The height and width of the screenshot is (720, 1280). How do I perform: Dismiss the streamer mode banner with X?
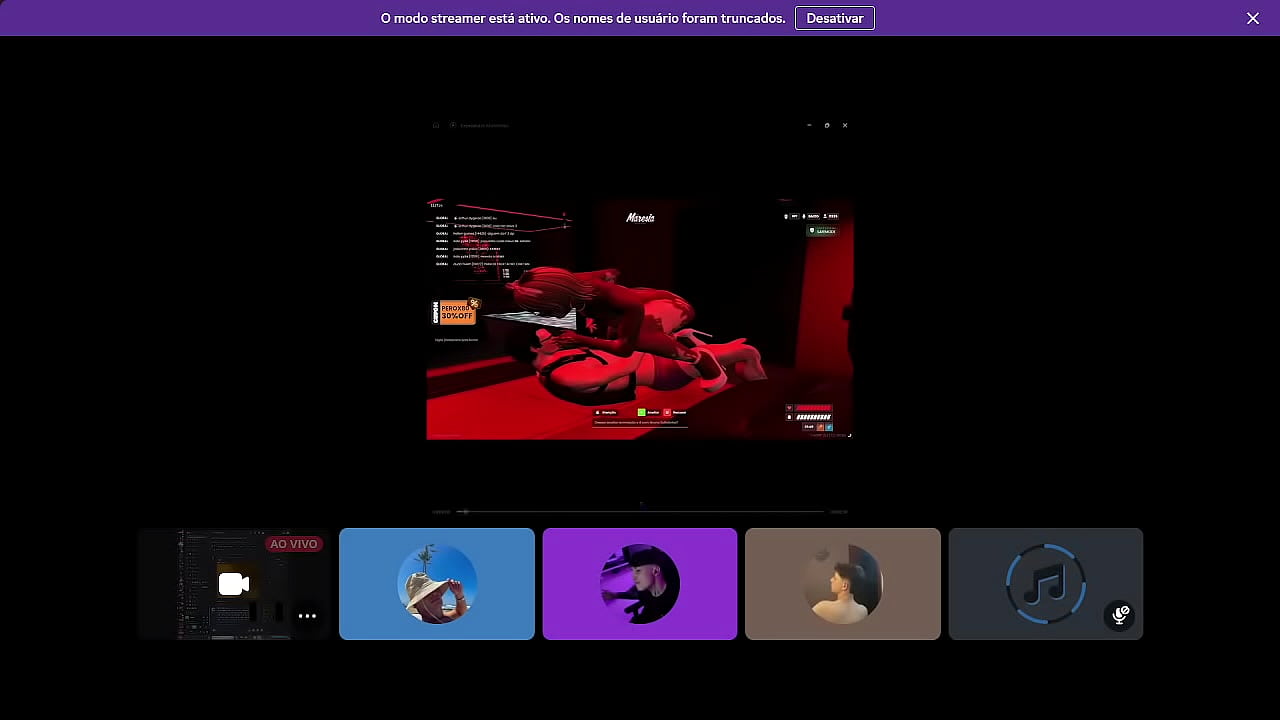click(1252, 18)
